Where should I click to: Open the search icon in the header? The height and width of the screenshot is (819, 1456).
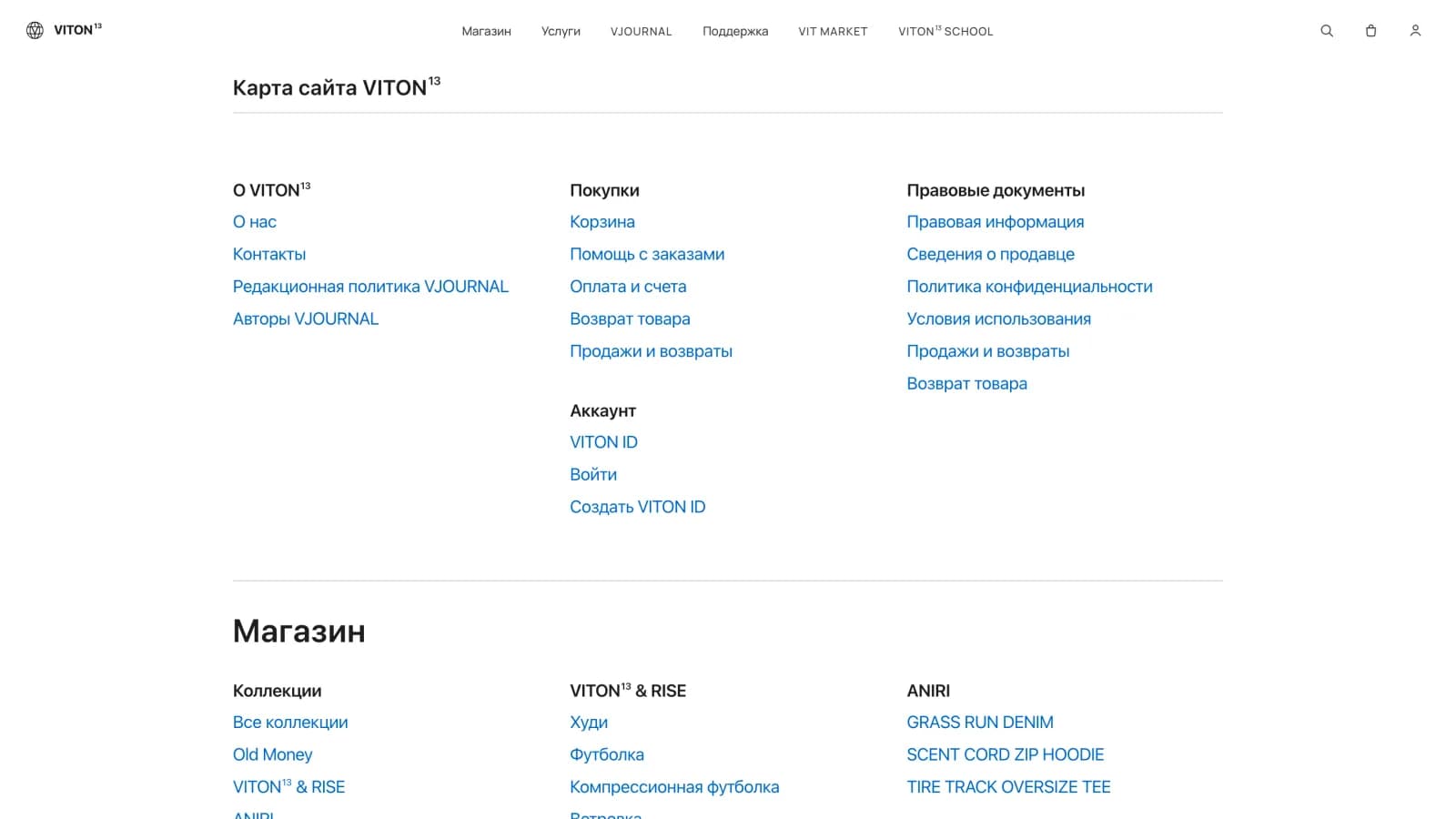[1327, 31]
